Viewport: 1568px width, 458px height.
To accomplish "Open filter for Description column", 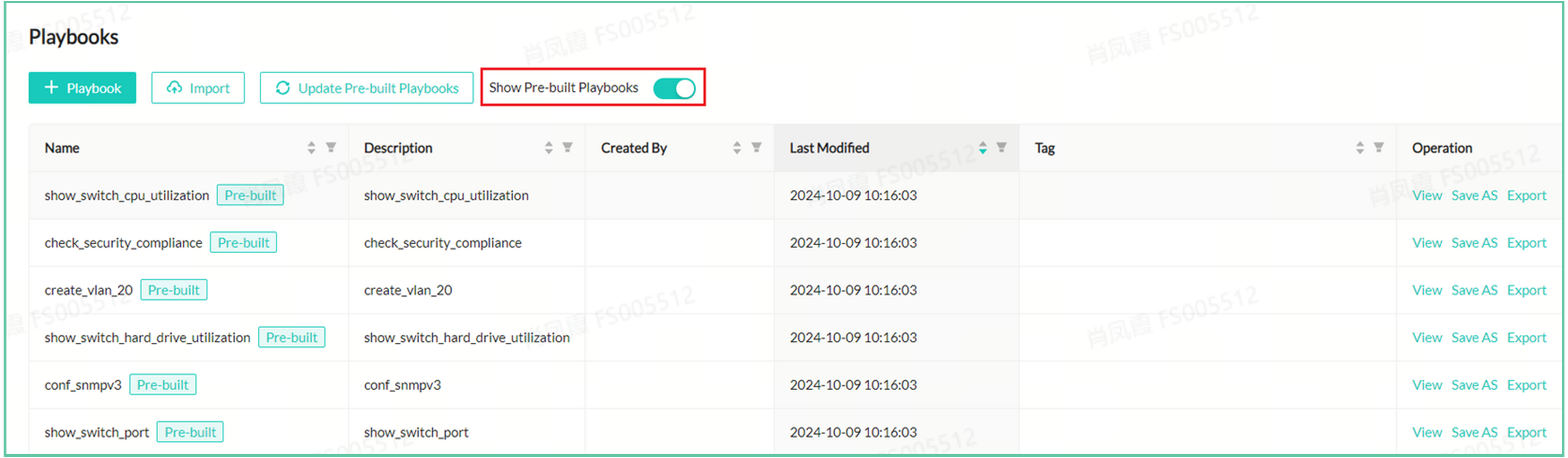I will (567, 148).
